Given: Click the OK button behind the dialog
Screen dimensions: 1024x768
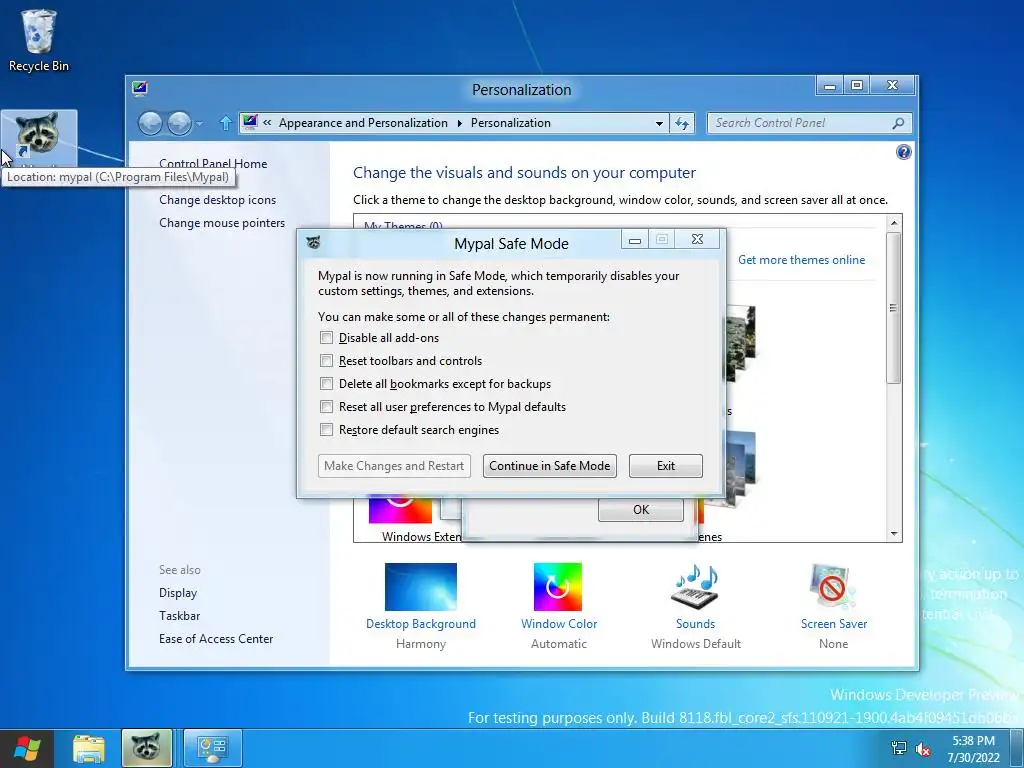Looking at the screenshot, I should tap(641, 510).
